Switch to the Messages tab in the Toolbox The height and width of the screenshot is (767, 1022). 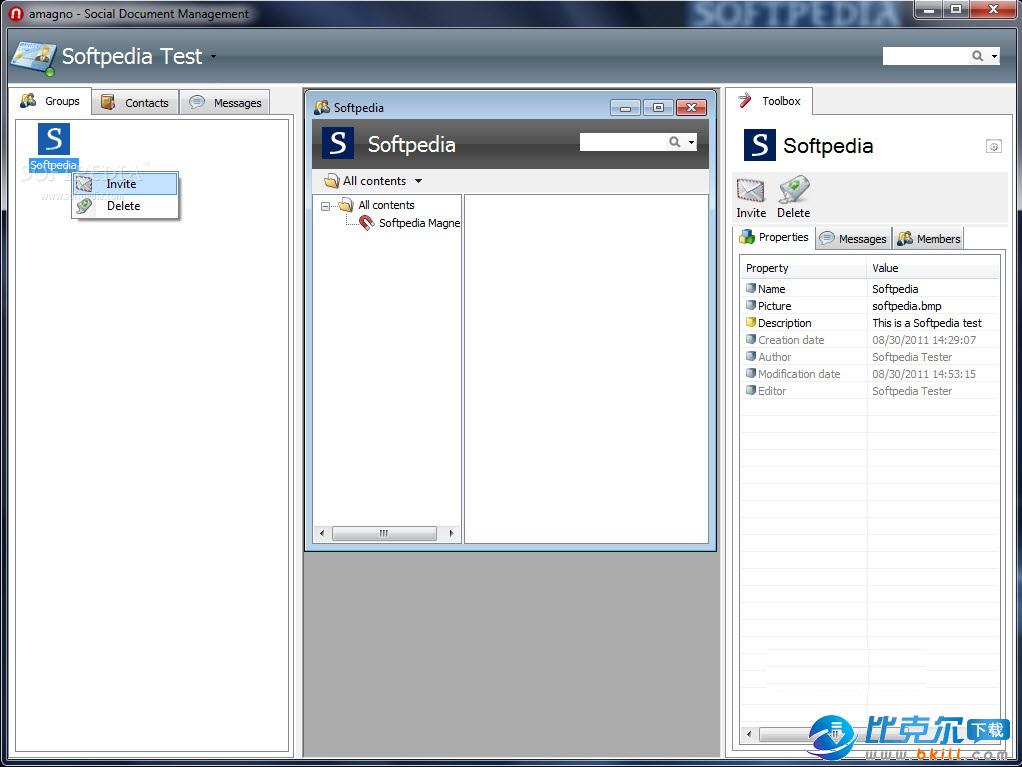[x=853, y=239]
